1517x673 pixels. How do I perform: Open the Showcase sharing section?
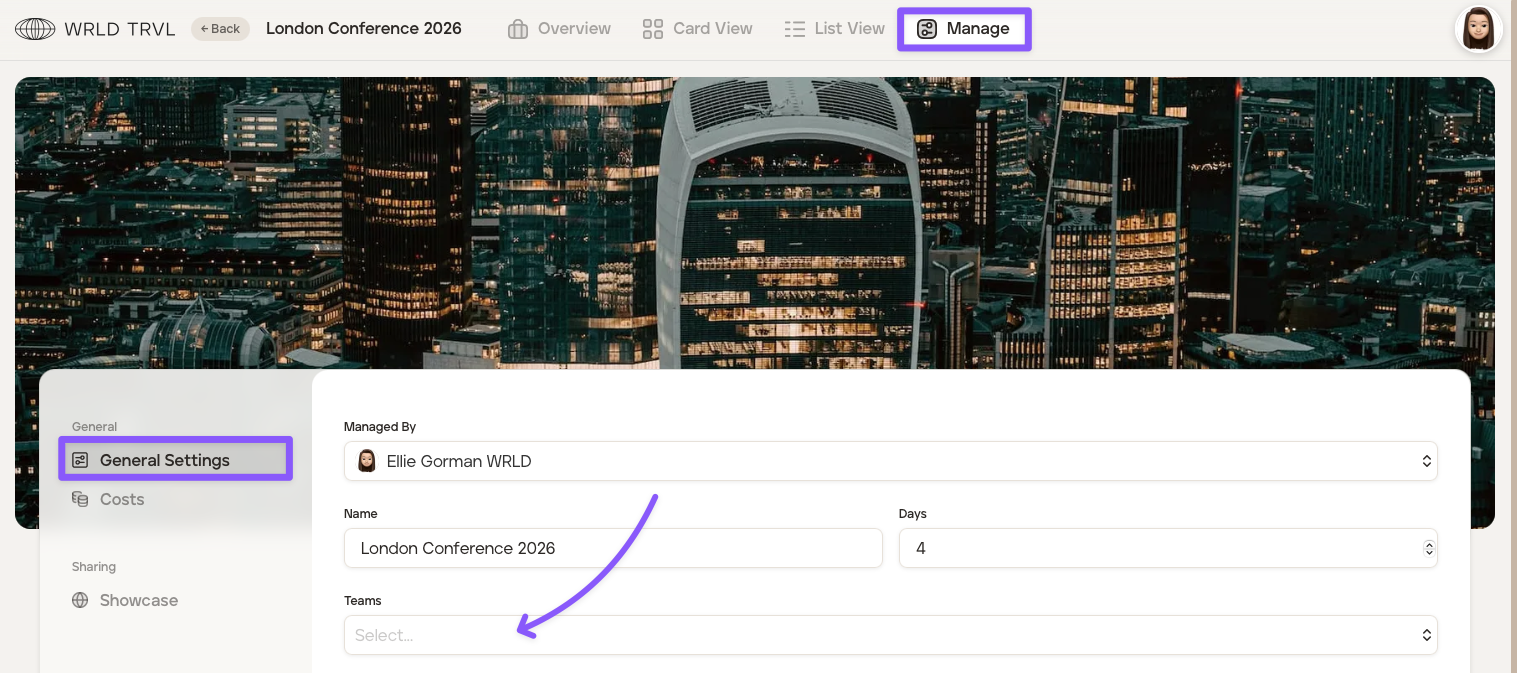[x=138, y=600]
